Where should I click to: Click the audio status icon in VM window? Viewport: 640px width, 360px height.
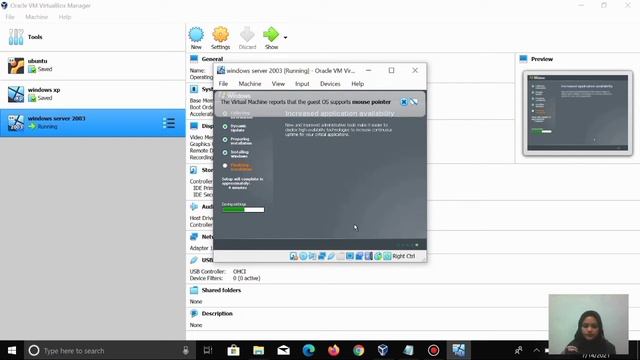click(312, 256)
